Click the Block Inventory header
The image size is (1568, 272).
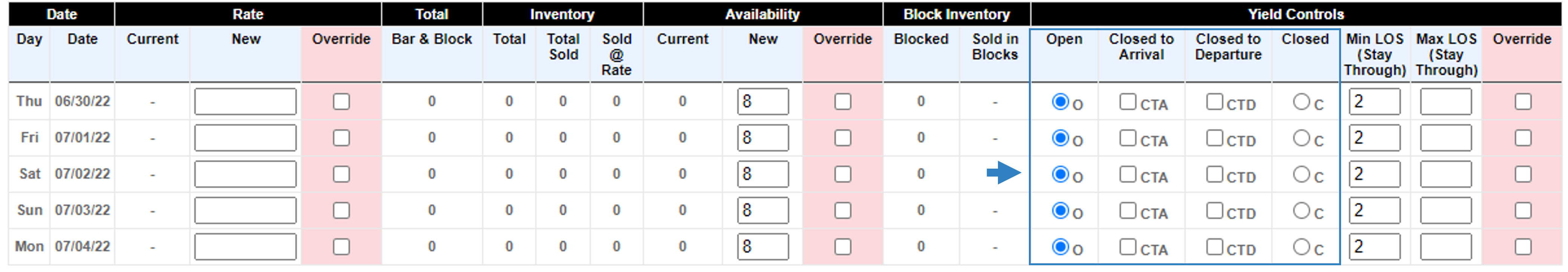956,14
